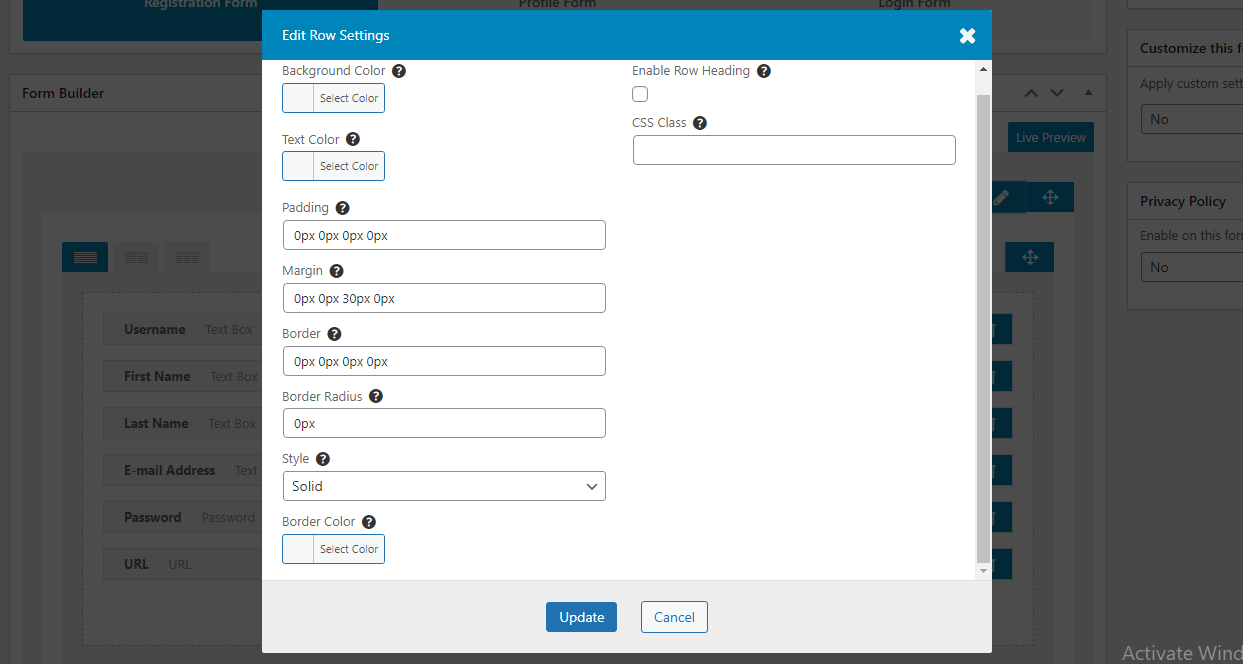The image size is (1243, 664).
Task: Click inside the Padding value field
Action: (444, 235)
